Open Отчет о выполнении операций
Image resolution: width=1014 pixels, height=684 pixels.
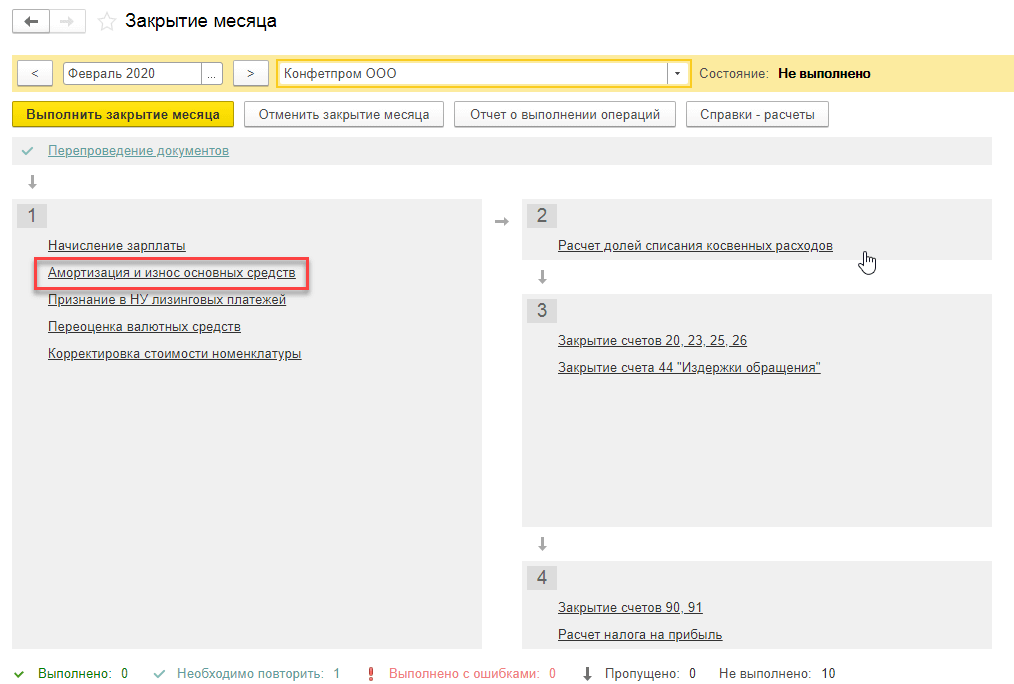[565, 114]
